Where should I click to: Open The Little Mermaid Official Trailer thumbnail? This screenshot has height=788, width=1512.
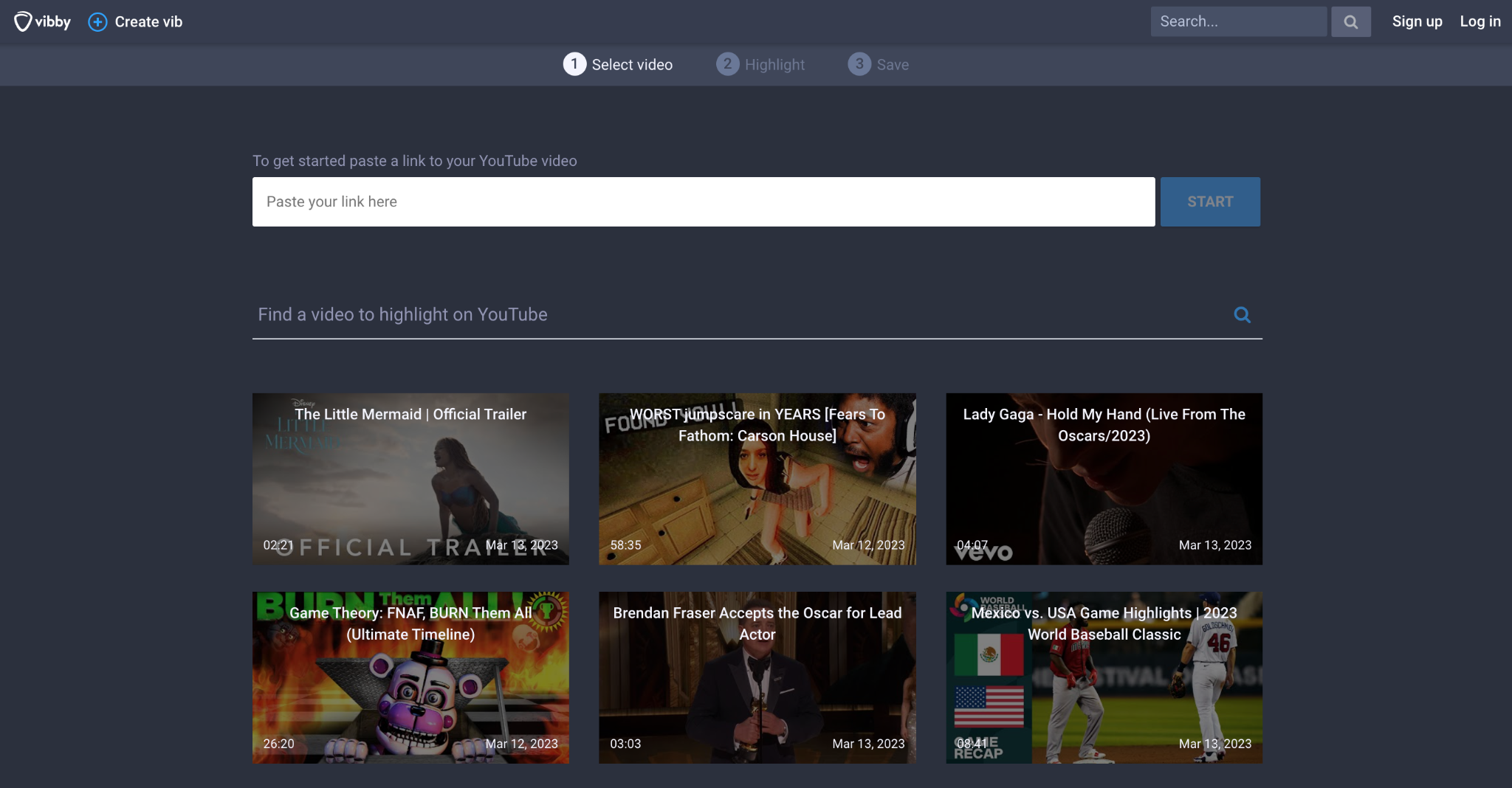tap(410, 479)
